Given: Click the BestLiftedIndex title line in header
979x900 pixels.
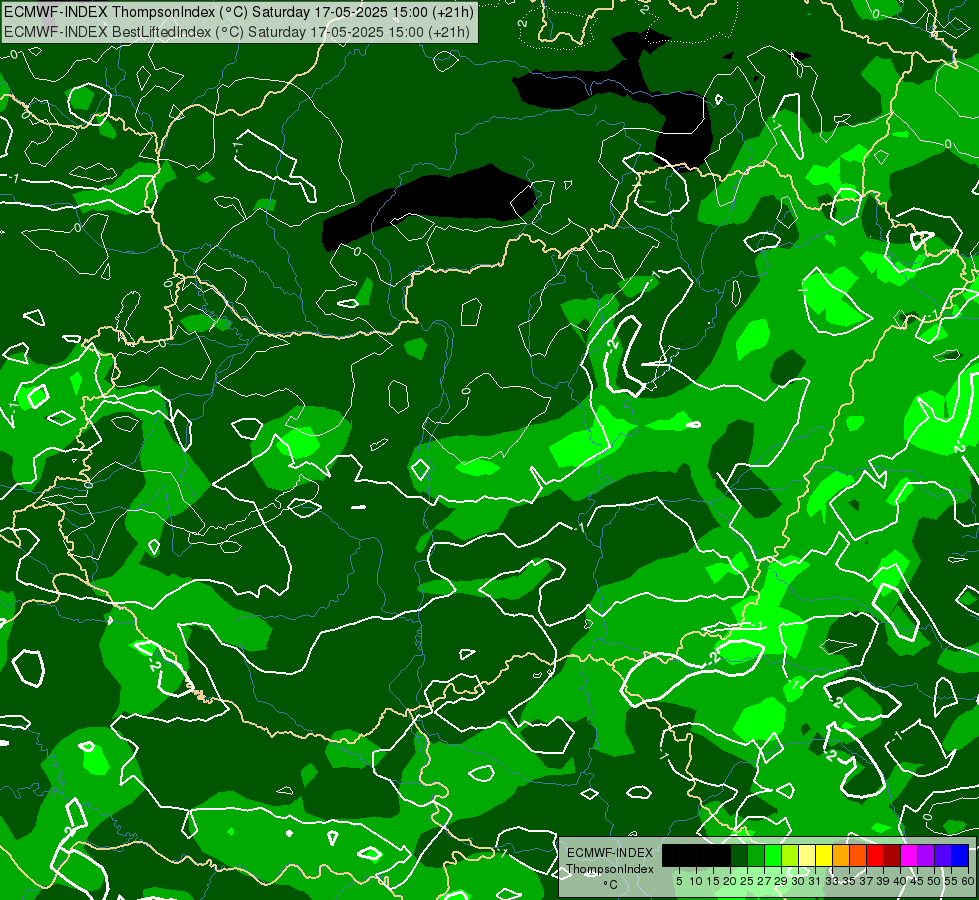Looking at the screenshot, I should coord(237,32).
